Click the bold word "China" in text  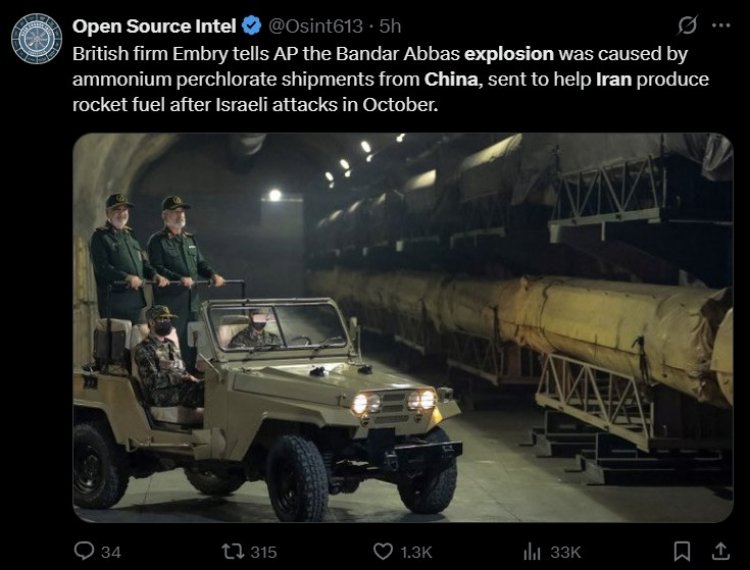(x=451, y=79)
